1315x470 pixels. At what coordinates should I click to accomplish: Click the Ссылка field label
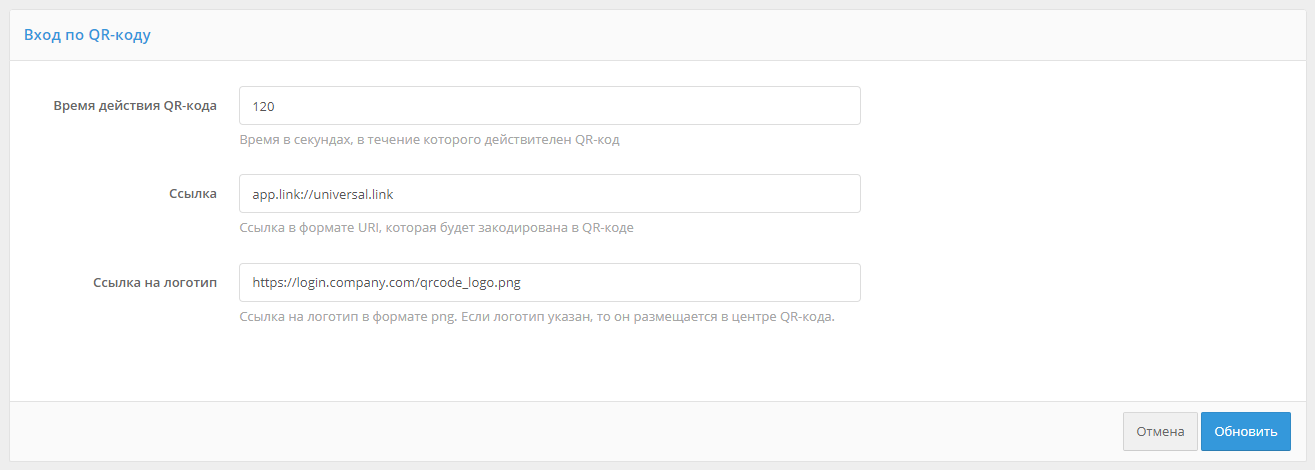(193, 194)
